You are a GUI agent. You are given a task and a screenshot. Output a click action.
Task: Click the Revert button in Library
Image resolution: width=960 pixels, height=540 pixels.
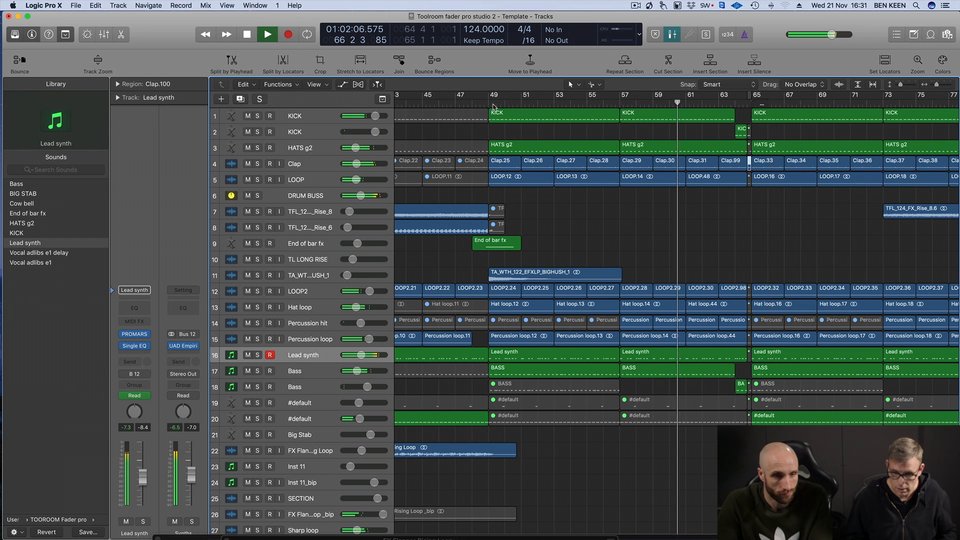[47, 532]
